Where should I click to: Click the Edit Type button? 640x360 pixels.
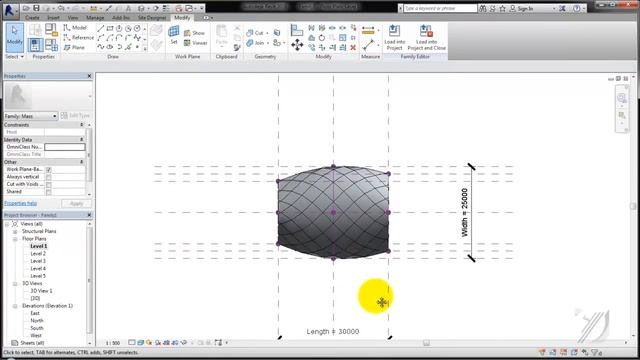[x=76, y=116]
